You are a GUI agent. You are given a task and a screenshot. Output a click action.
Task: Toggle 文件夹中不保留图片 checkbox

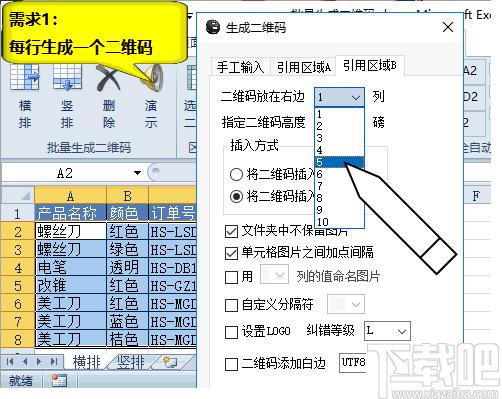(231, 231)
